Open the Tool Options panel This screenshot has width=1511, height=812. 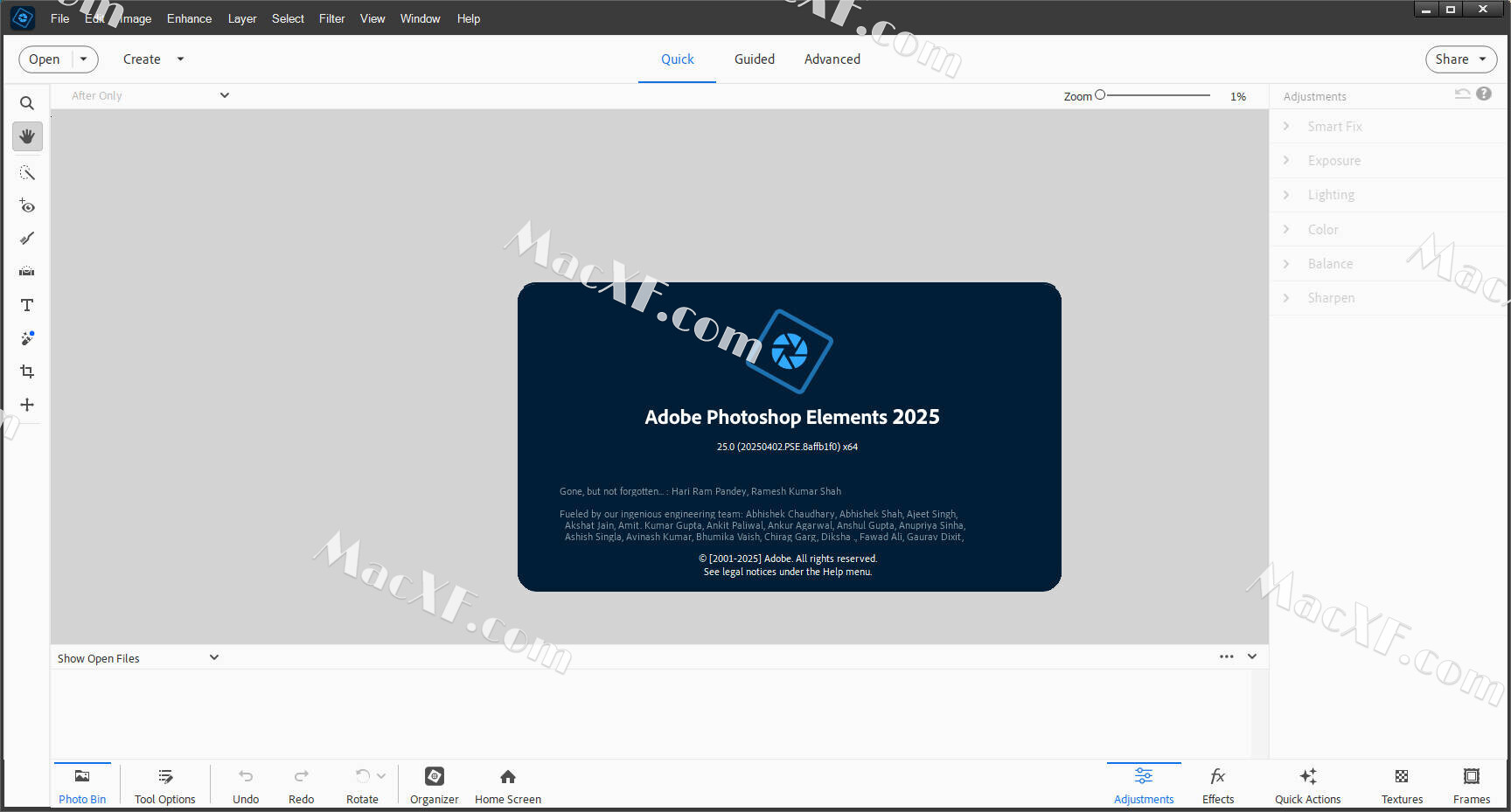click(165, 786)
